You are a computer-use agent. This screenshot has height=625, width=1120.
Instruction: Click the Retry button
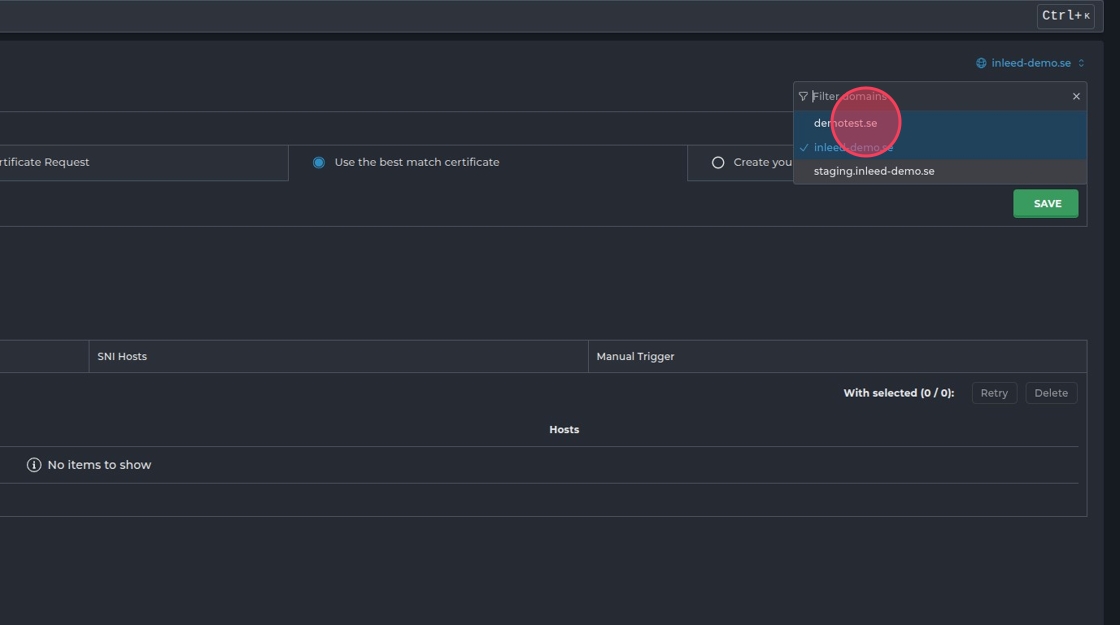click(x=994, y=393)
